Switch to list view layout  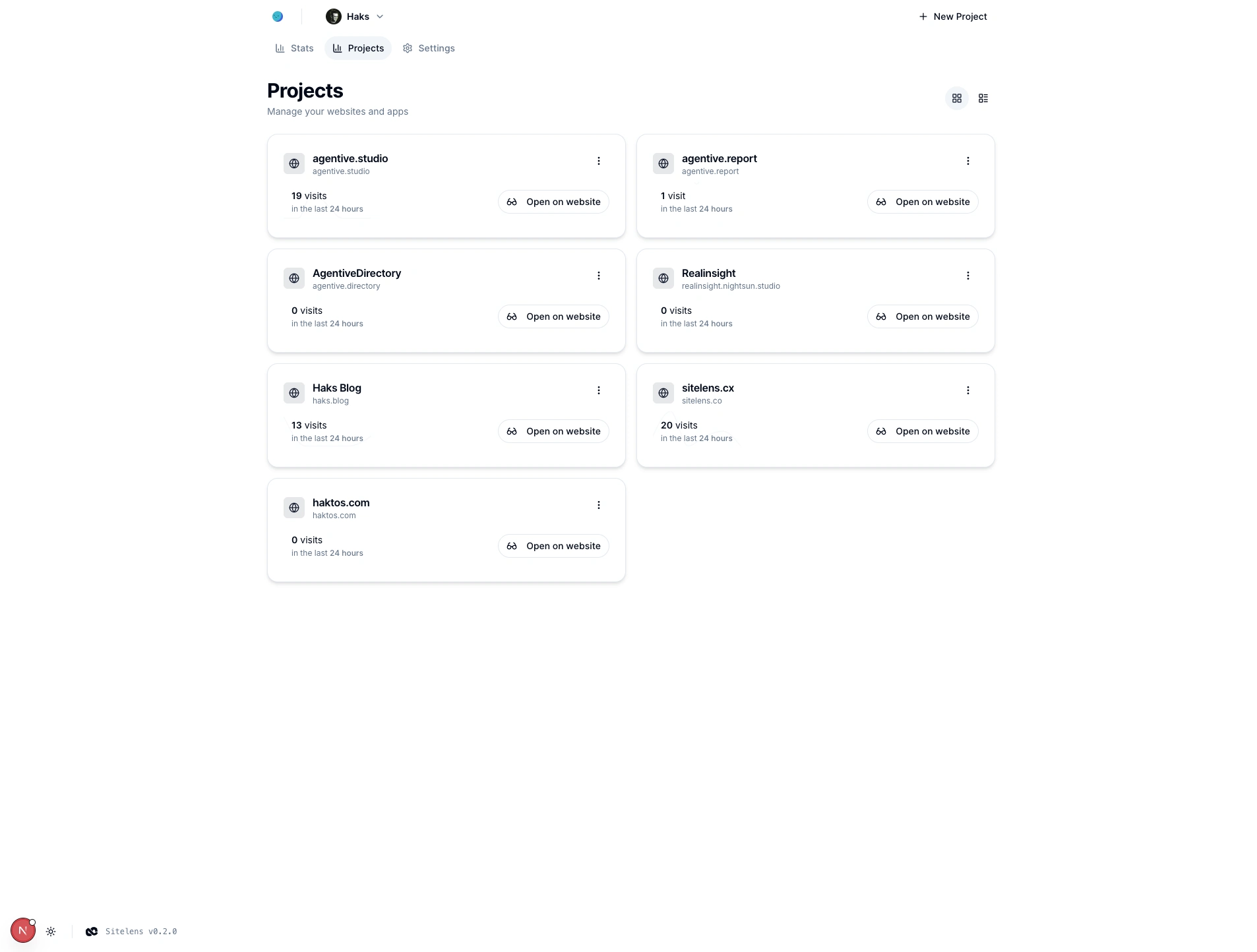[983, 98]
